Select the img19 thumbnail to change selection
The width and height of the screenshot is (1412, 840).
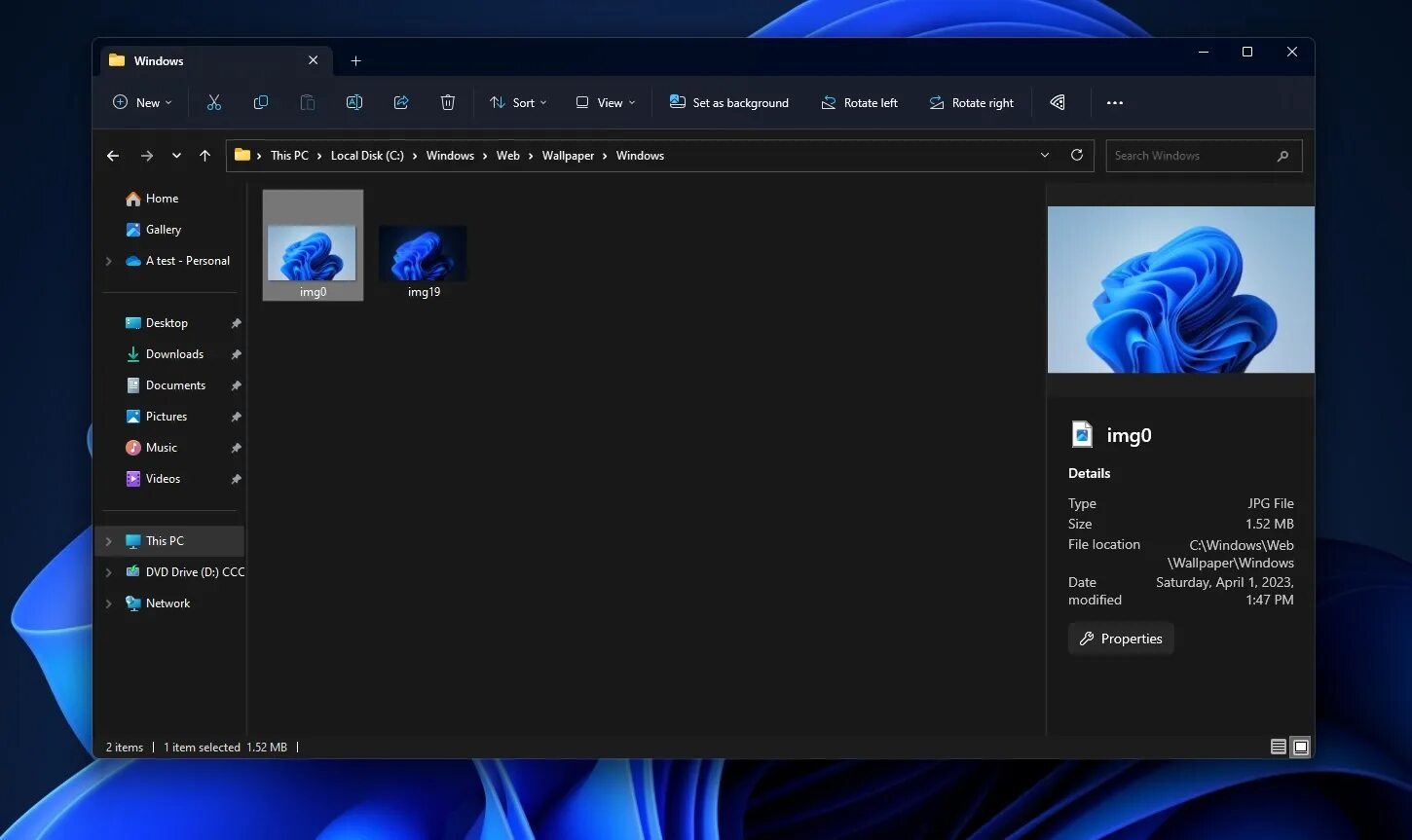pos(423,251)
